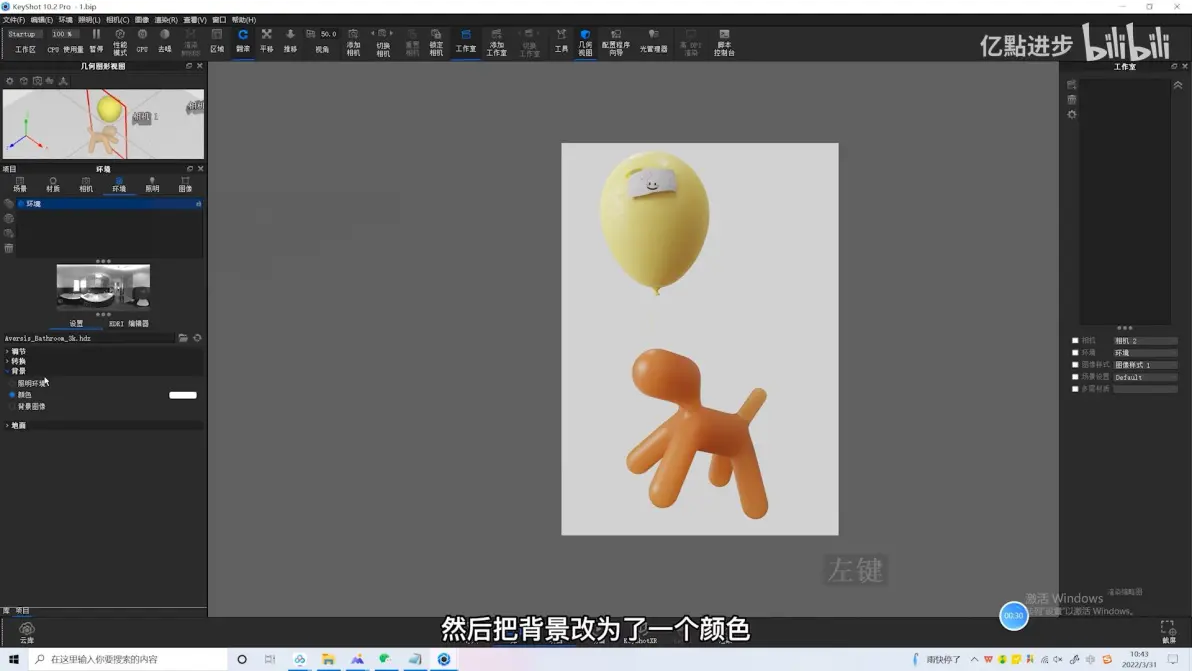Click the 暂停 (pause) render icon
Image resolution: width=1192 pixels, height=671 pixels.
97,41
